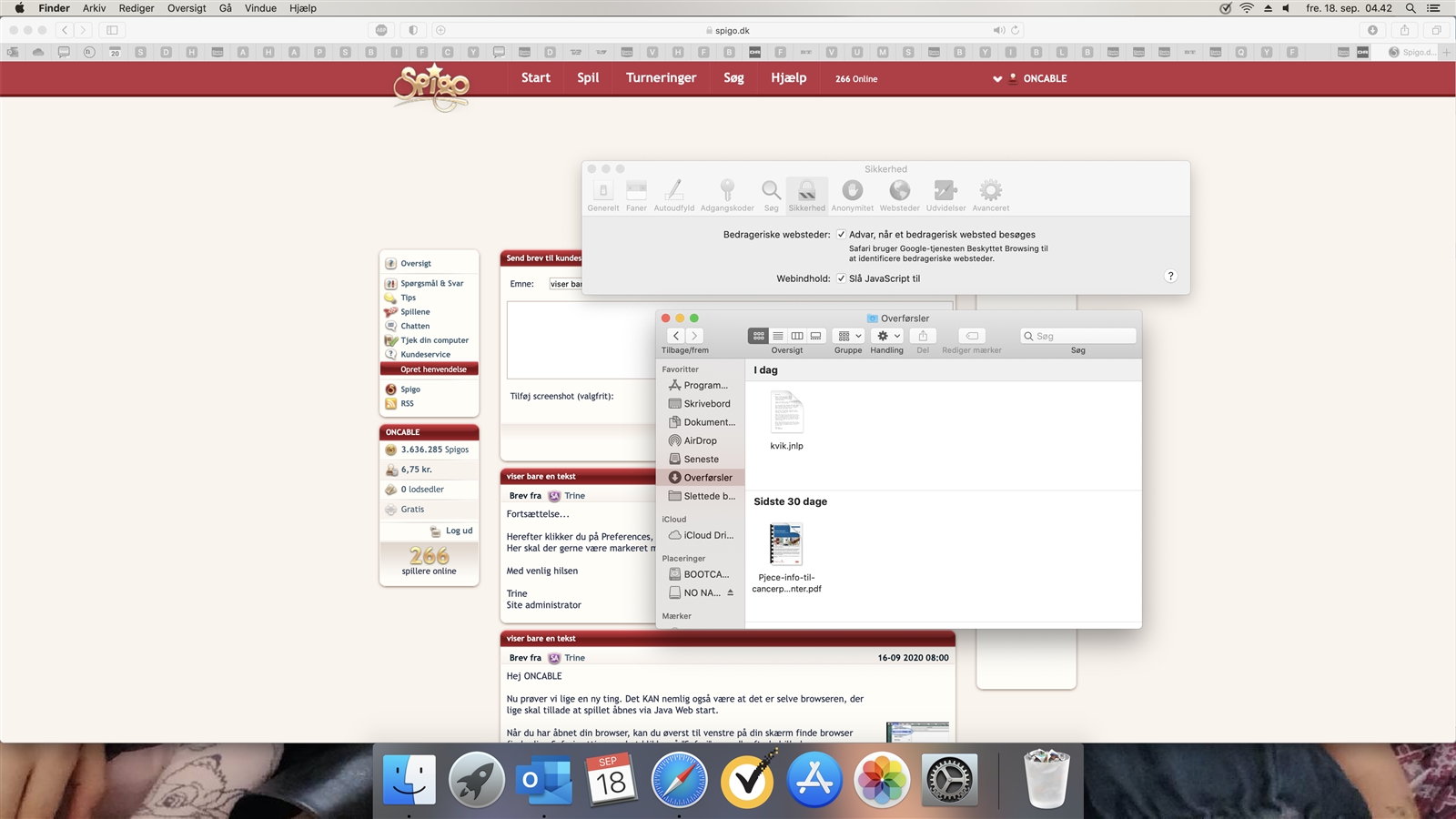The height and width of the screenshot is (819, 1456).
Task: Toggle the fraudulent website warning checkbox
Action: [841, 235]
